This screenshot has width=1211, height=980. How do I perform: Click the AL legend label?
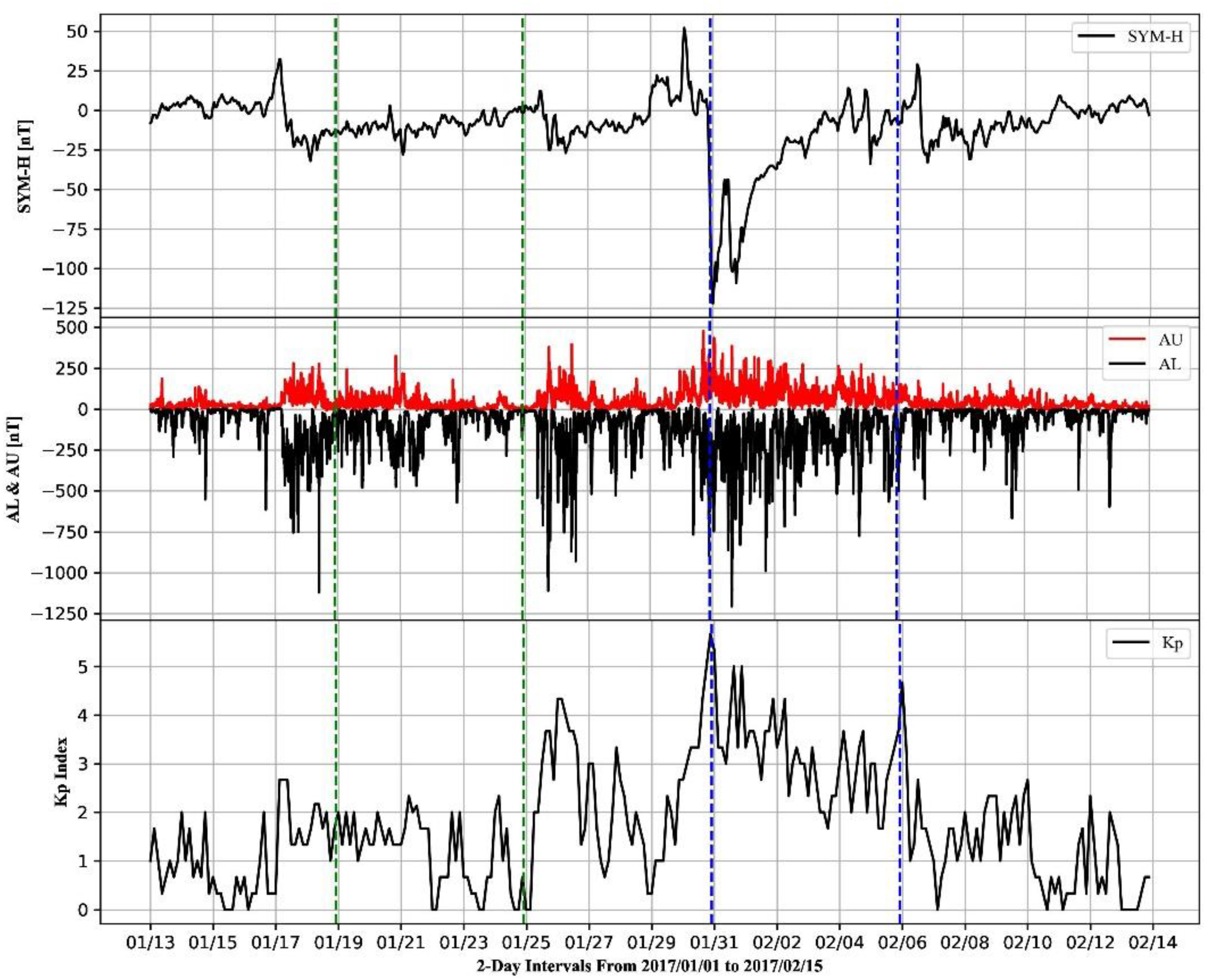point(1170,364)
